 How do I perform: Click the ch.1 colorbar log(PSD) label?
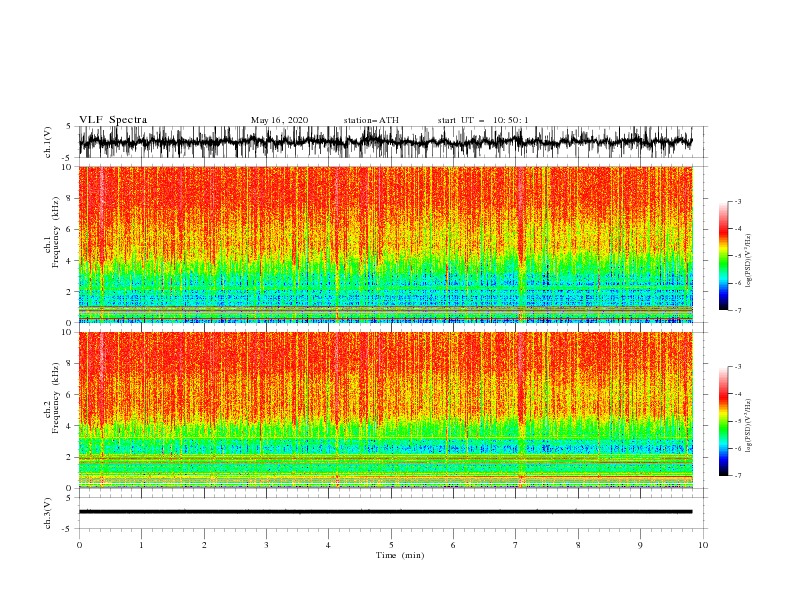[748, 261]
